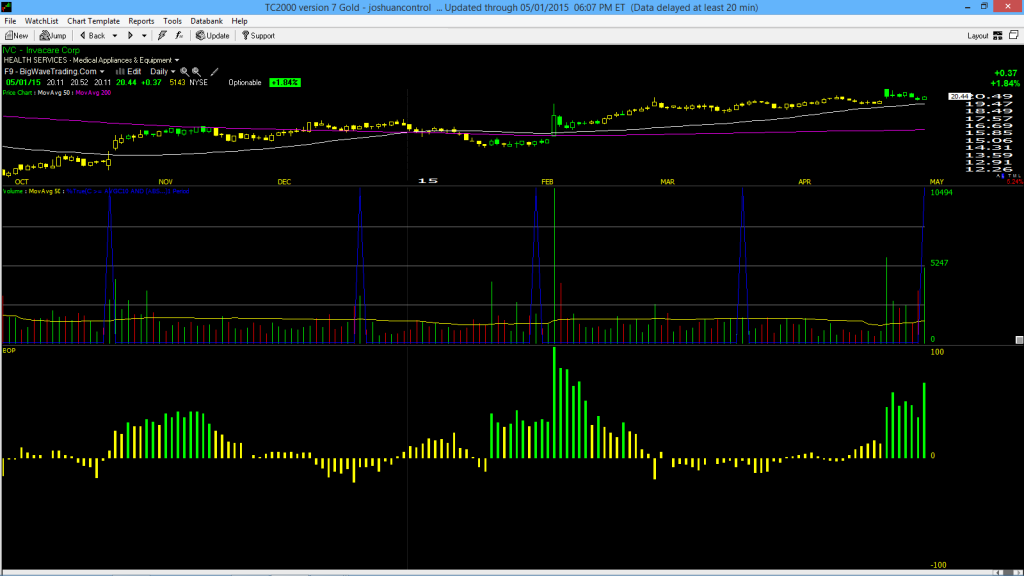The width and height of the screenshot is (1024, 576).
Task: Click the MovAvg 50 legend label
Action: pyautogui.click(x=54, y=93)
